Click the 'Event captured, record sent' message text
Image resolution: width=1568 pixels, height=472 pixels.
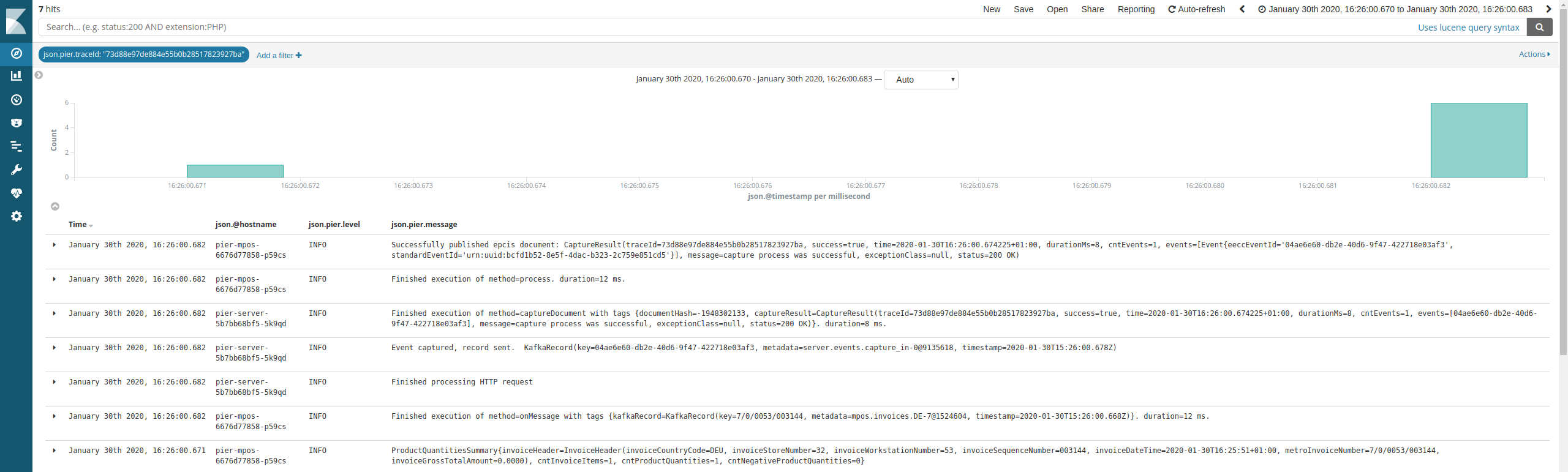tap(754, 348)
